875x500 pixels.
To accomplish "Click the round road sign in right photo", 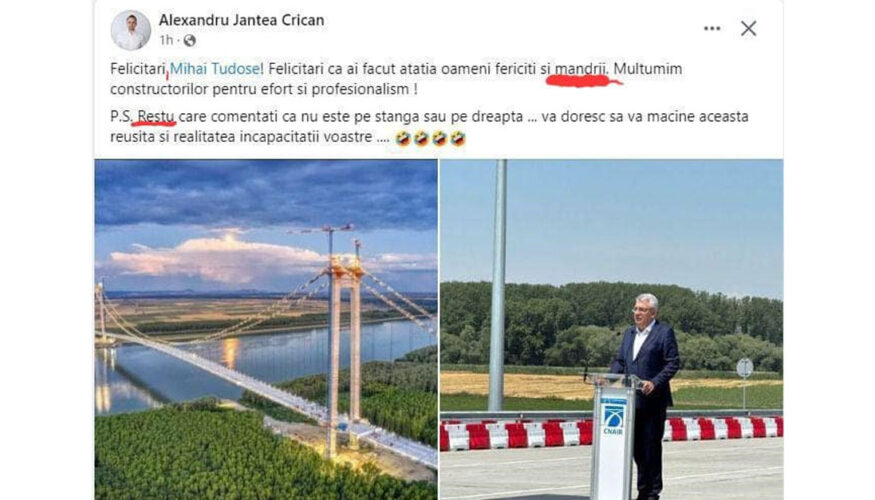I will [744, 368].
